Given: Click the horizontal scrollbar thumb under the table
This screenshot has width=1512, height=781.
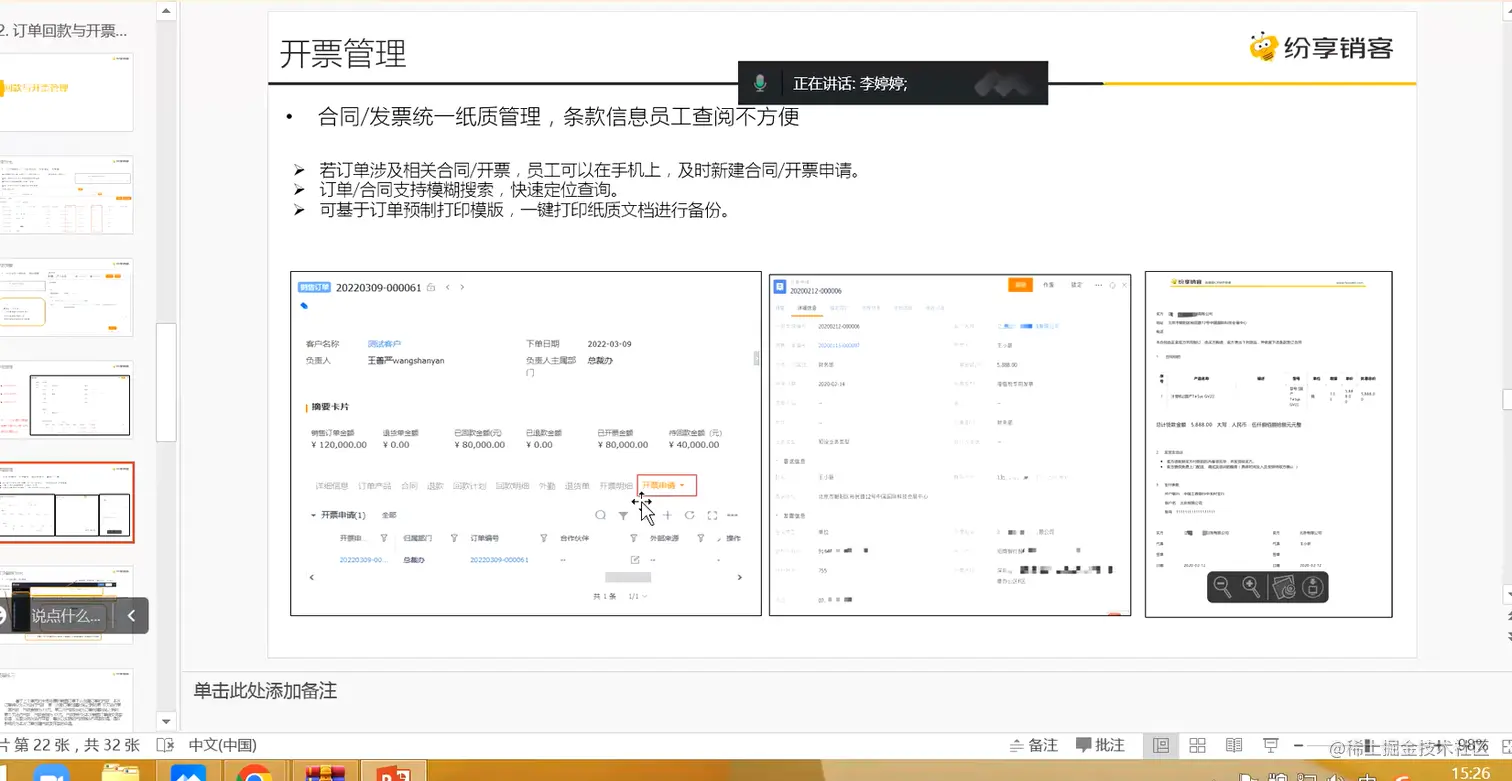Looking at the screenshot, I should tap(628, 577).
